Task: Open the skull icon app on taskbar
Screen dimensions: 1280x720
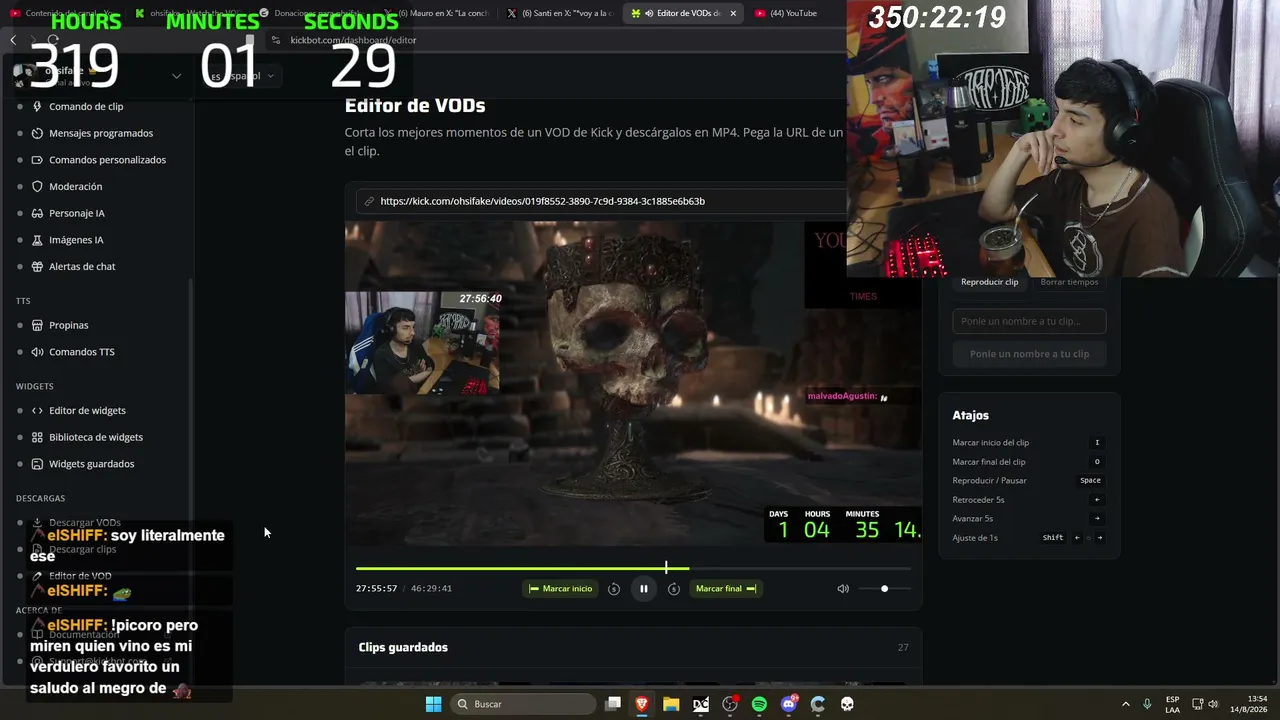Action: pos(847,704)
